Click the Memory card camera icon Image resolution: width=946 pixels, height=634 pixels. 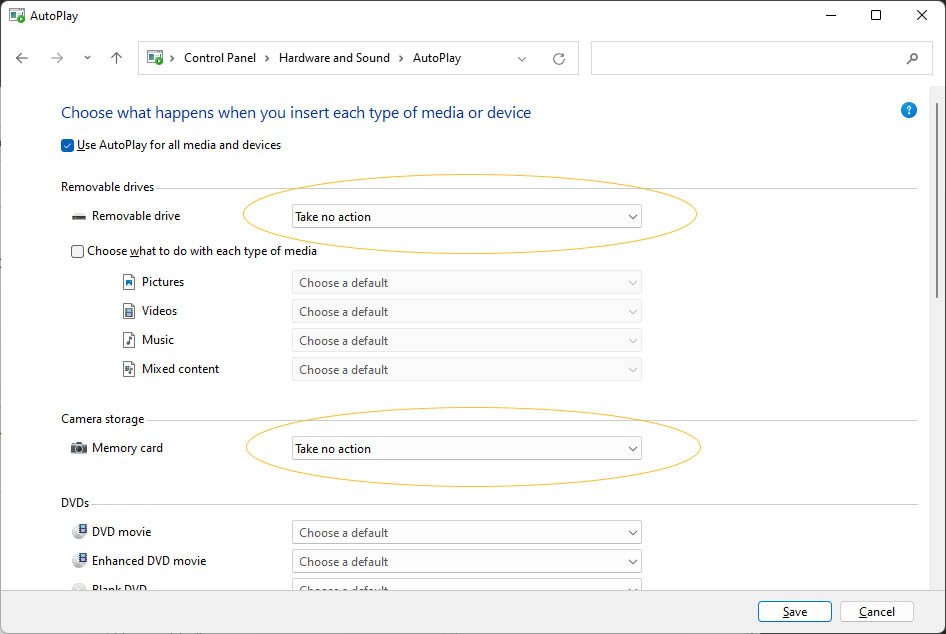78,448
